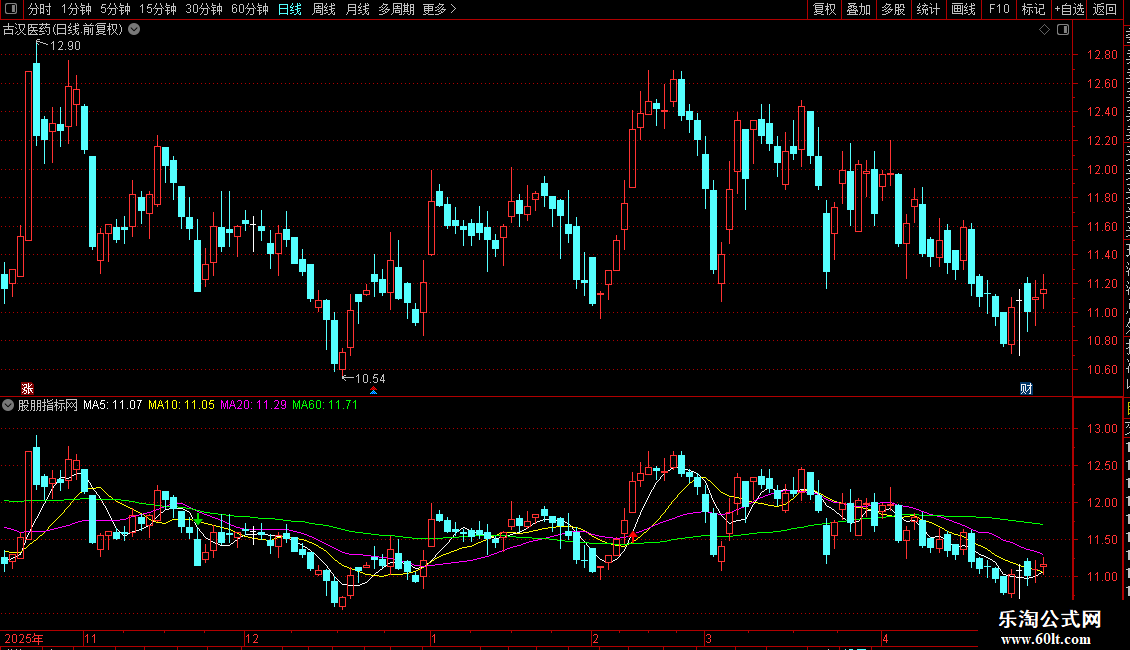Viewport: 1130px width, 650px height.
Task: Open the 多股 multi-stock view
Action: (x=893, y=9)
